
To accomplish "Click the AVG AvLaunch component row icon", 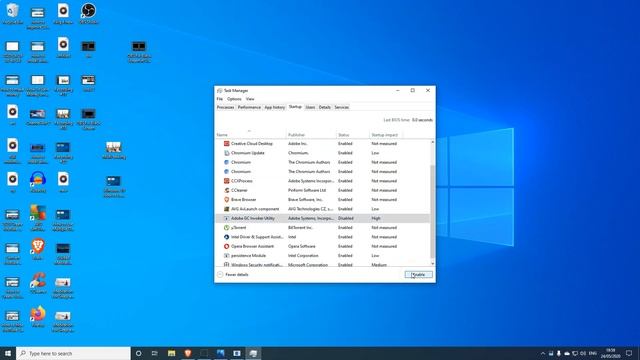I will click(227, 209).
